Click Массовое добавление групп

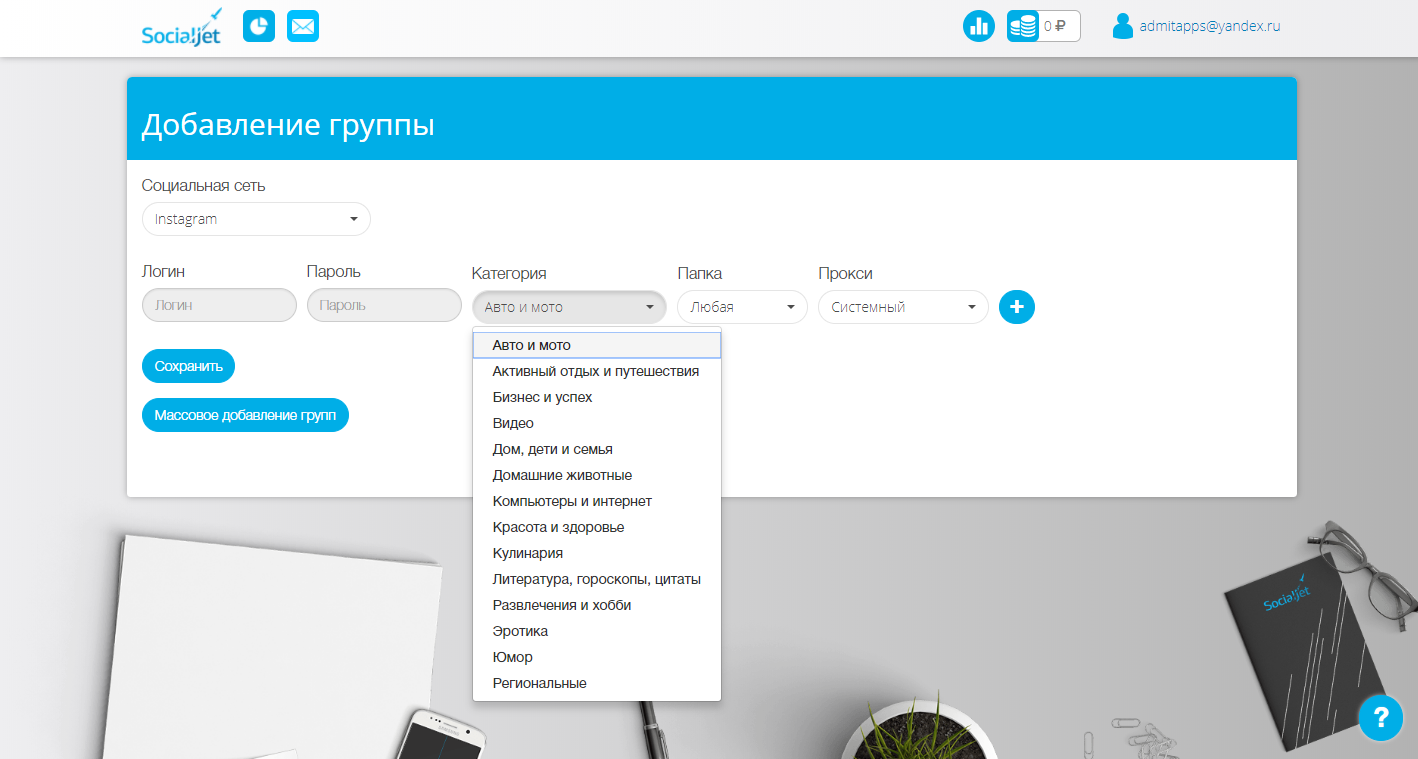click(245, 414)
